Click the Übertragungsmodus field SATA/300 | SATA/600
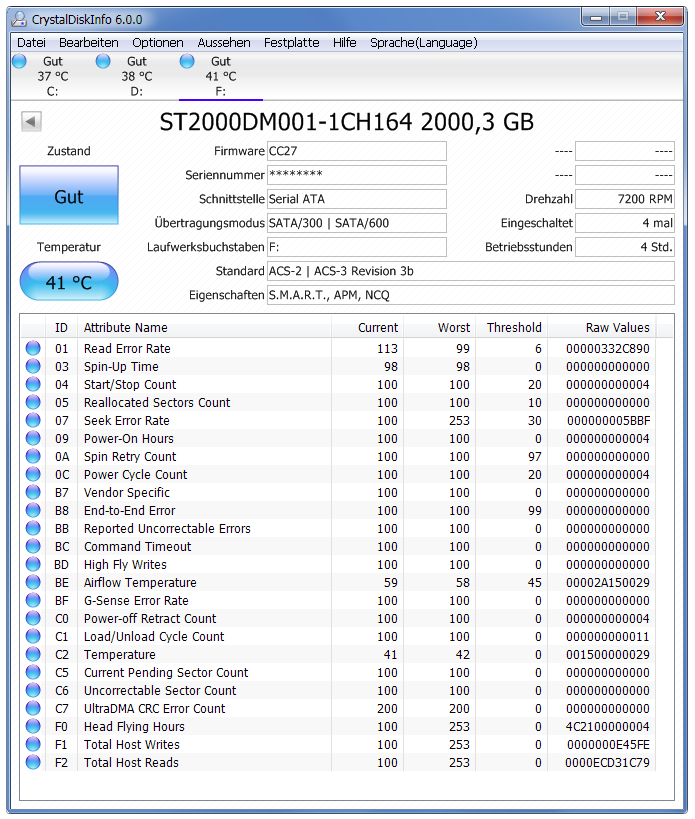695x819 pixels. point(357,223)
